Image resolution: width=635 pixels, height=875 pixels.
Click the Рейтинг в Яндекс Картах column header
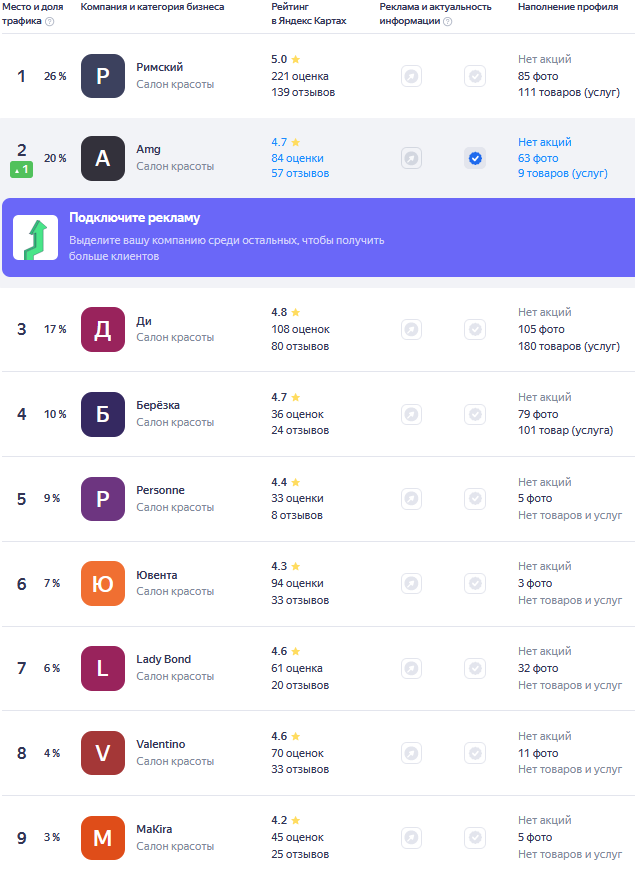(x=309, y=14)
